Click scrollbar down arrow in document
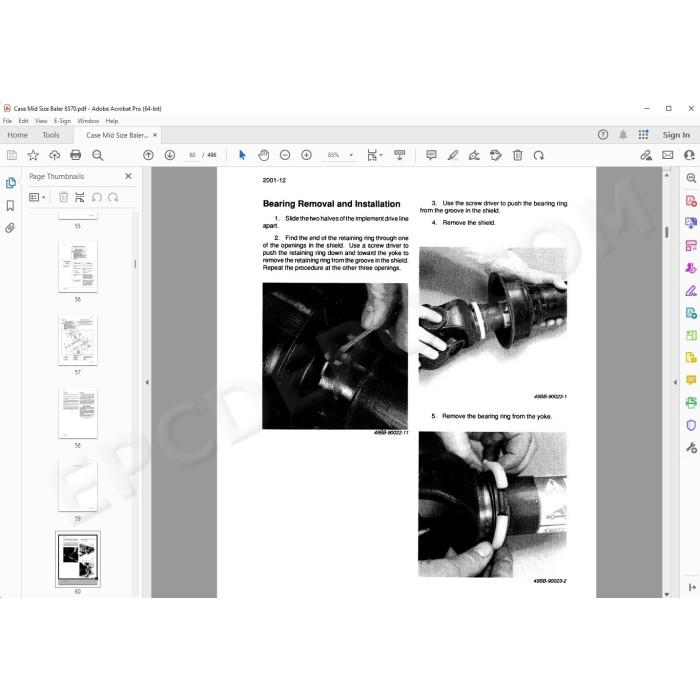The width and height of the screenshot is (700, 700). pyautogui.click(x=667, y=594)
